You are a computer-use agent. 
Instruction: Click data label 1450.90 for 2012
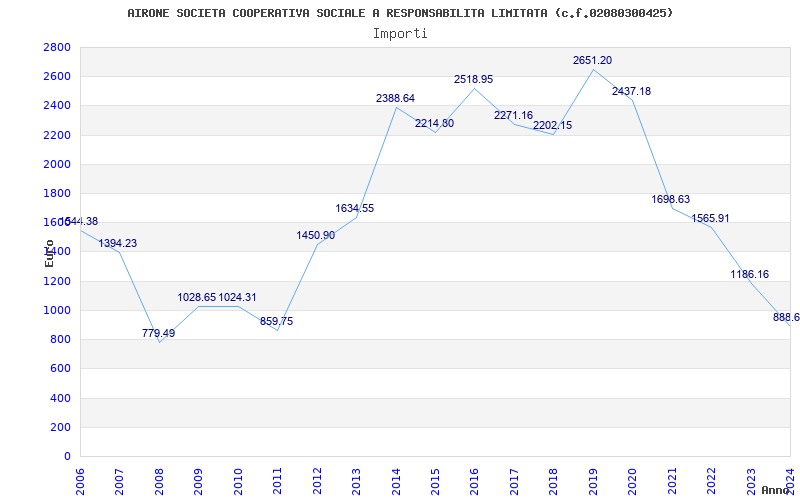click(316, 235)
